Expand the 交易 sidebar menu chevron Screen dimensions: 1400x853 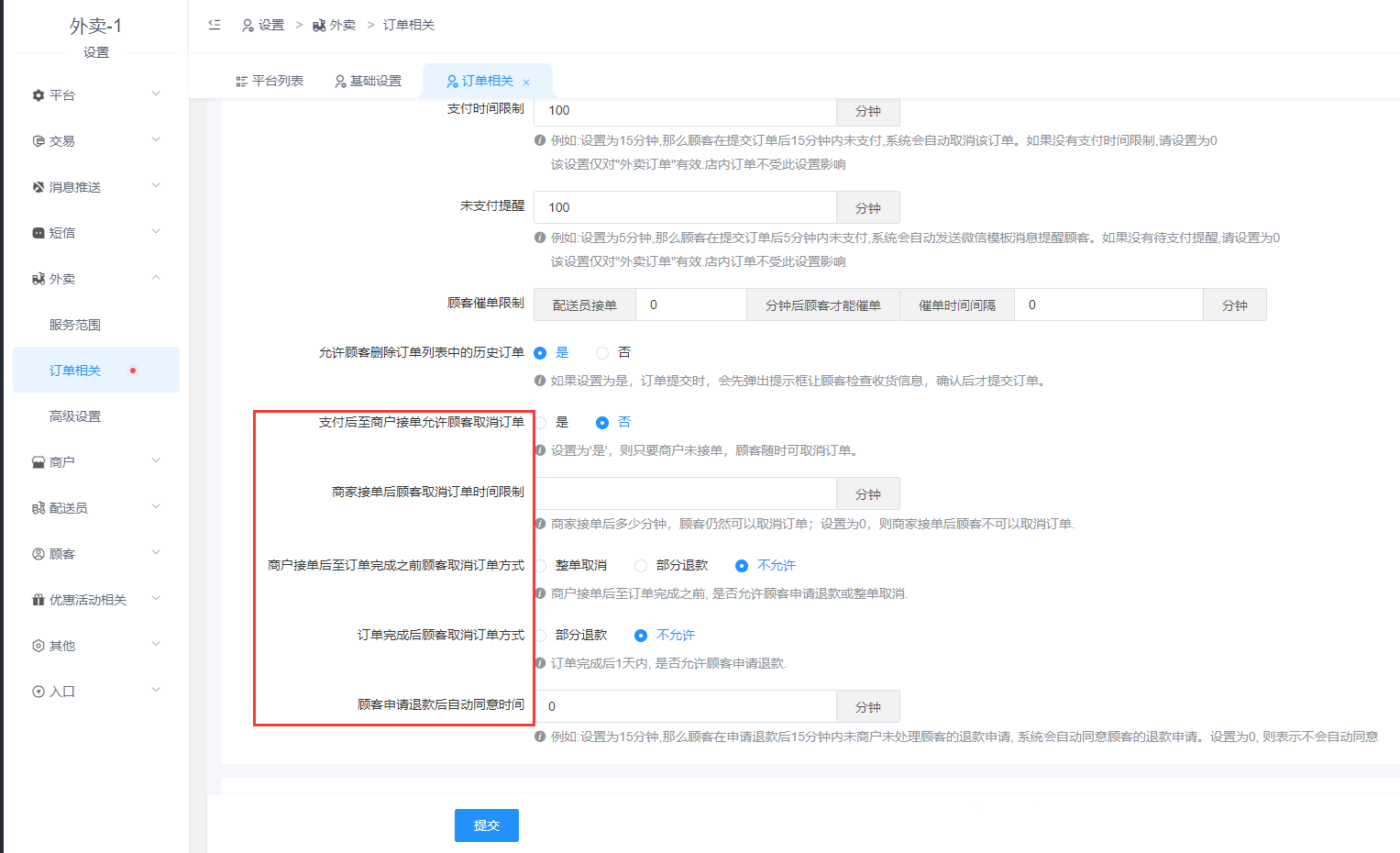(x=156, y=139)
